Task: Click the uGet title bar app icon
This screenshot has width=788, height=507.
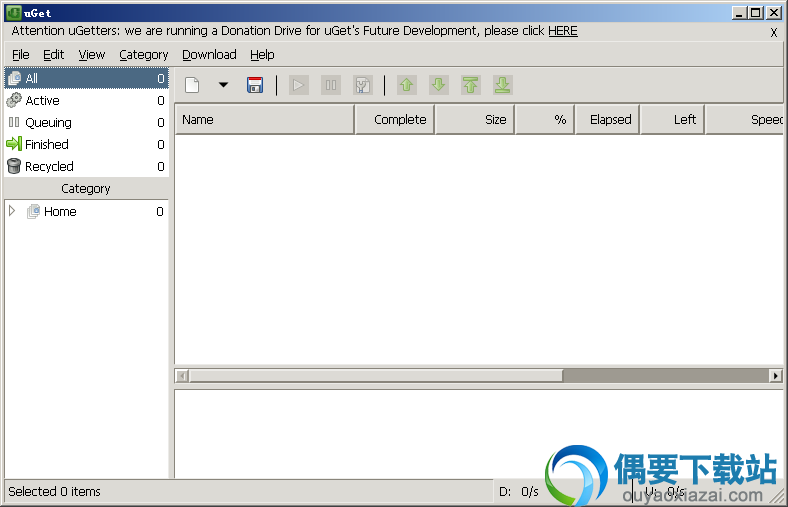Action: point(14,13)
